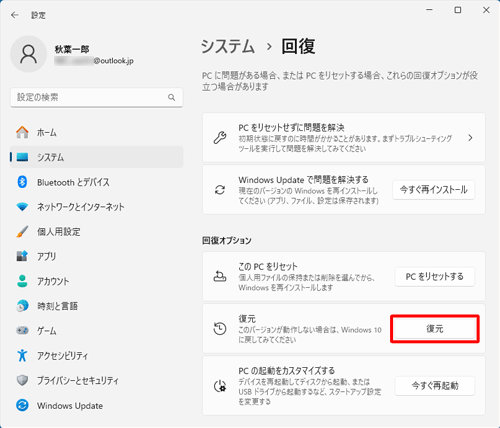
Task: Click the Bluetooth icon in sidebar
Action: (x=22, y=182)
